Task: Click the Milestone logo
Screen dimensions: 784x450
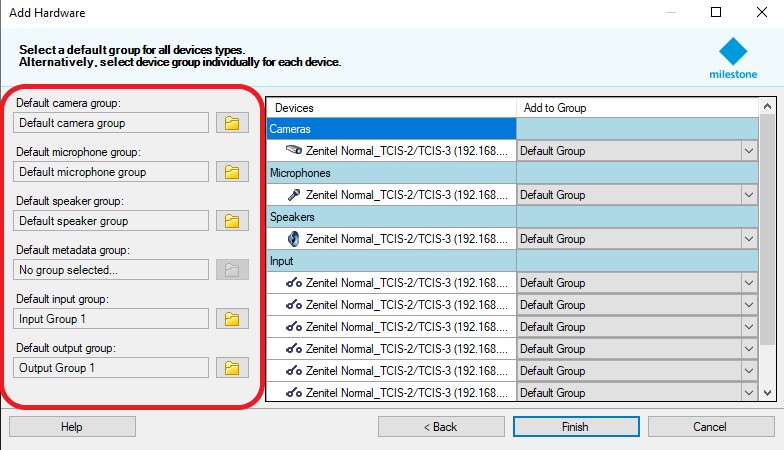Action: click(733, 58)
